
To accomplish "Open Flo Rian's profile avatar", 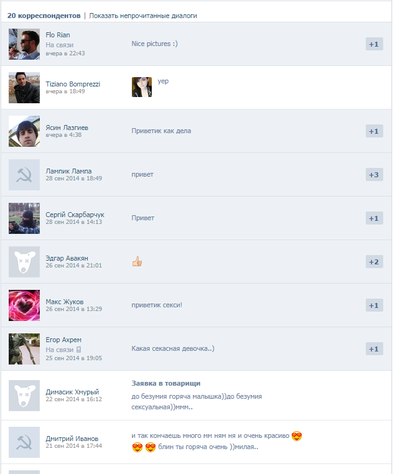I will [24, 44].
